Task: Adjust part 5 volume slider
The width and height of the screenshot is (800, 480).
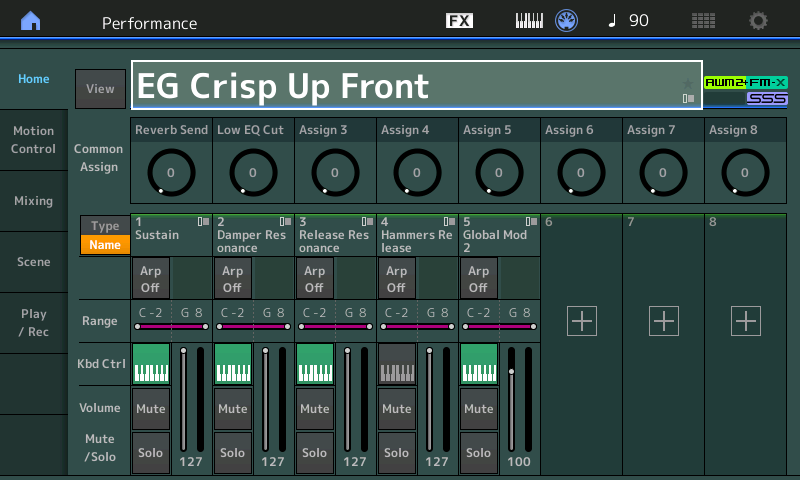Action: click(x=511, y=399)
